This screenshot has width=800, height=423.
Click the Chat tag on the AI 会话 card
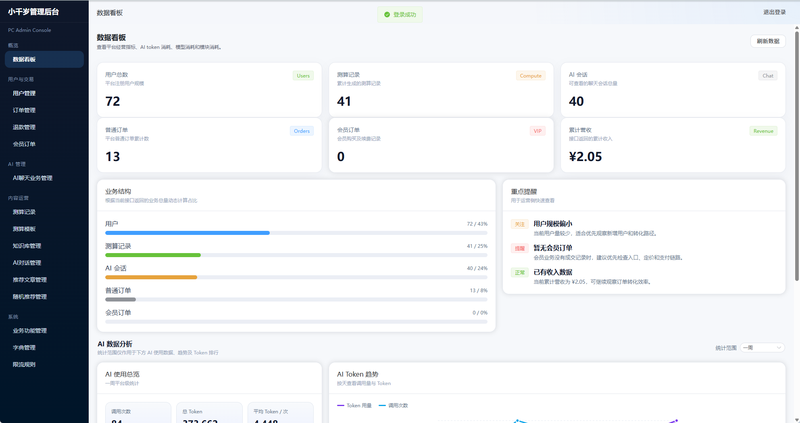pos(767,76)
